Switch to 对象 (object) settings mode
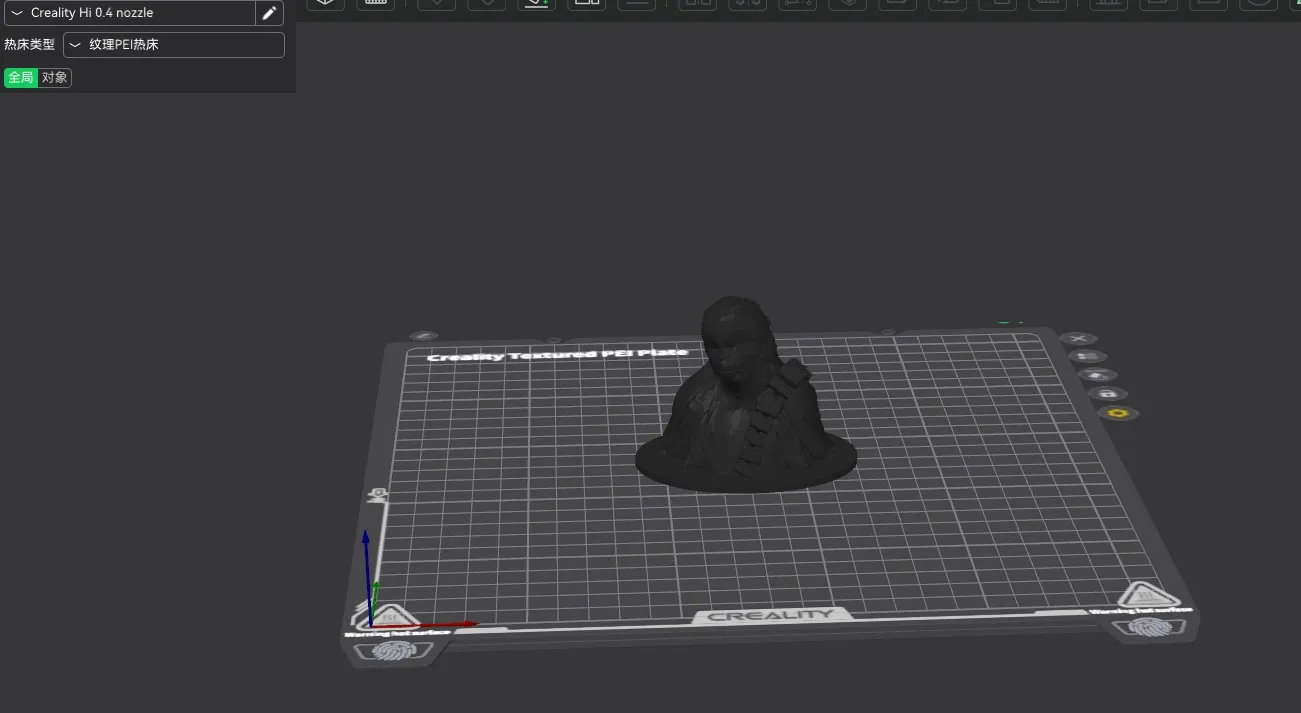Viewport: 1301px width, 713px height. (55, 78)
